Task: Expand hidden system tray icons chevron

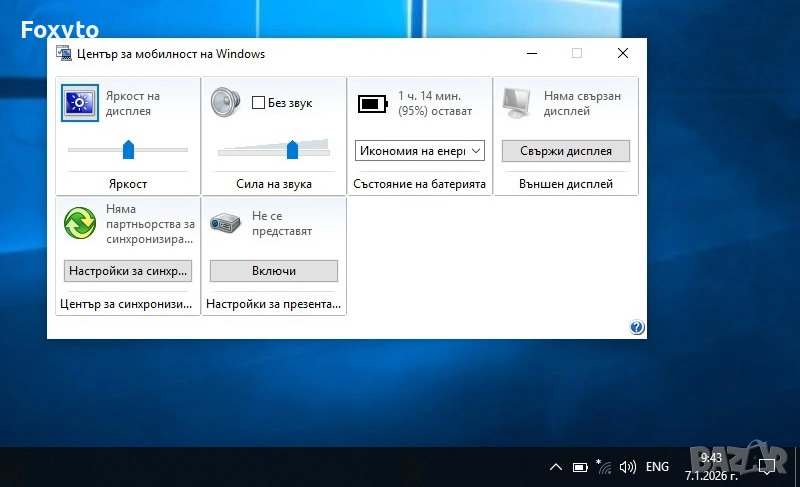Action: pyautogui.click(x=556, y=467)
